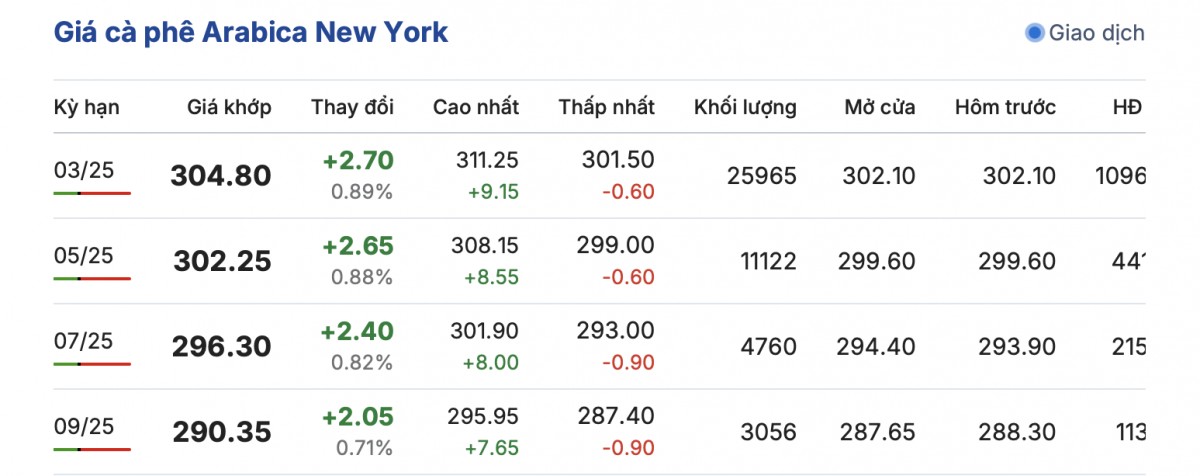Select the 03/25 contract term
The width and height of the screenshot is (1200, 476).
[x=84, y=170]
